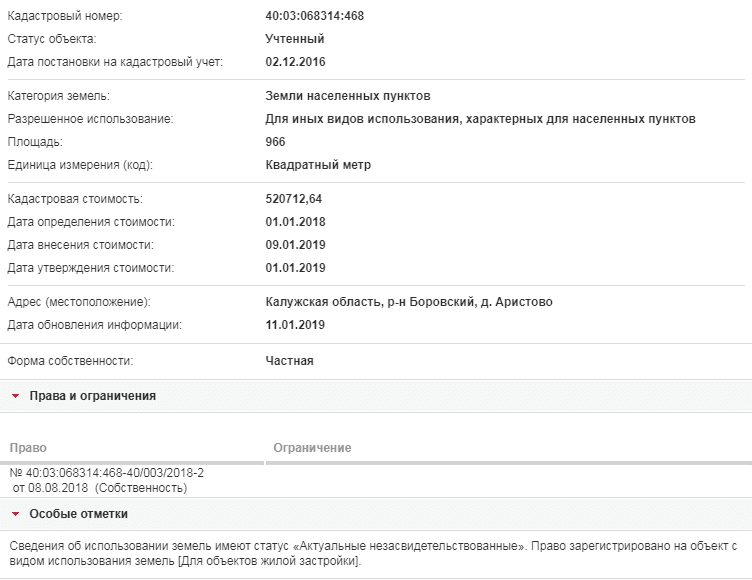This screenshot has width=752, height=580.
Task: Click the registration date 02.12.2016
Action: pyautogui.click(x=295, y=62)
